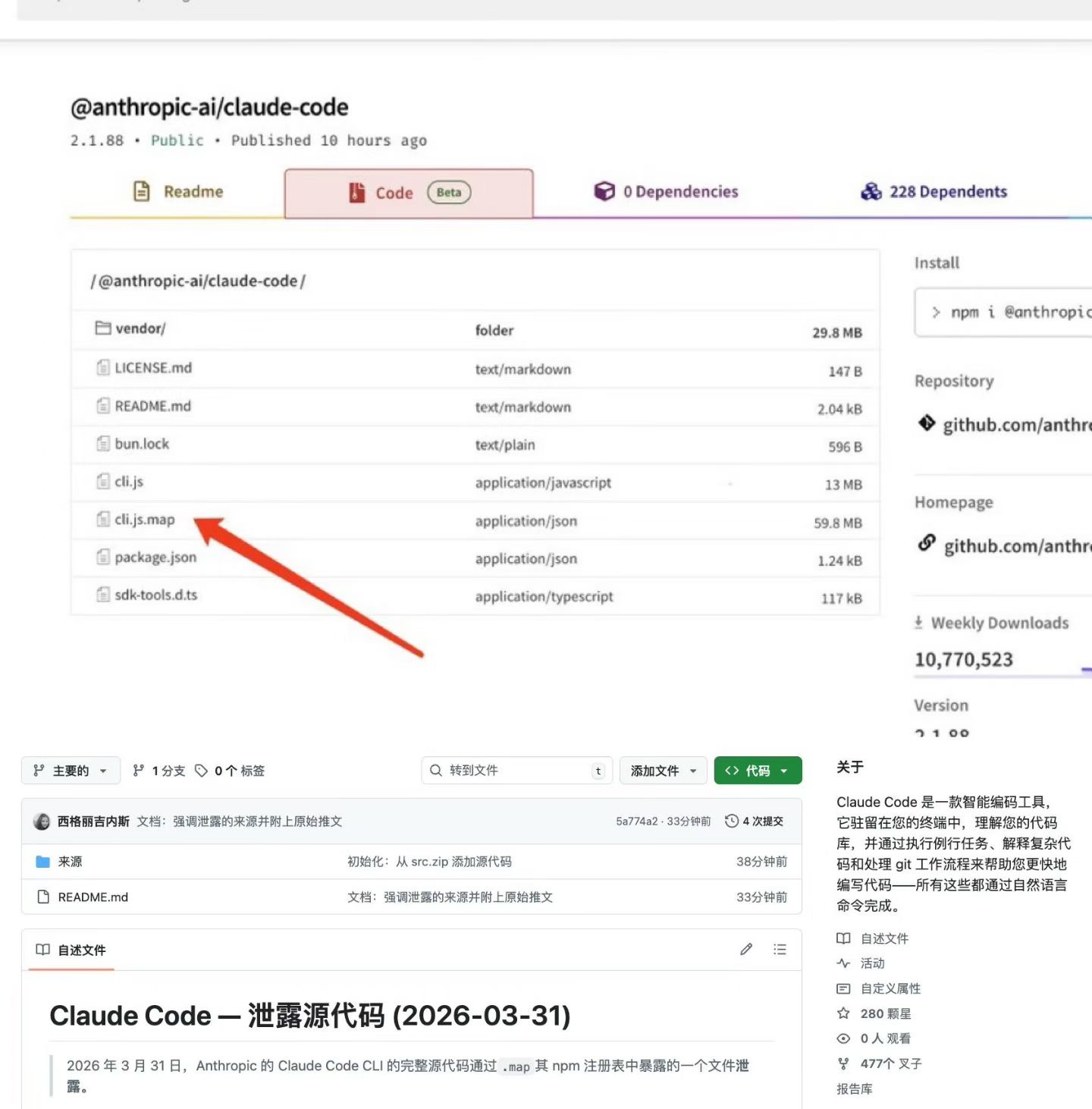Click the npm install command box
This screenshot has height=1109, width=1092.
coord(1003,312)
